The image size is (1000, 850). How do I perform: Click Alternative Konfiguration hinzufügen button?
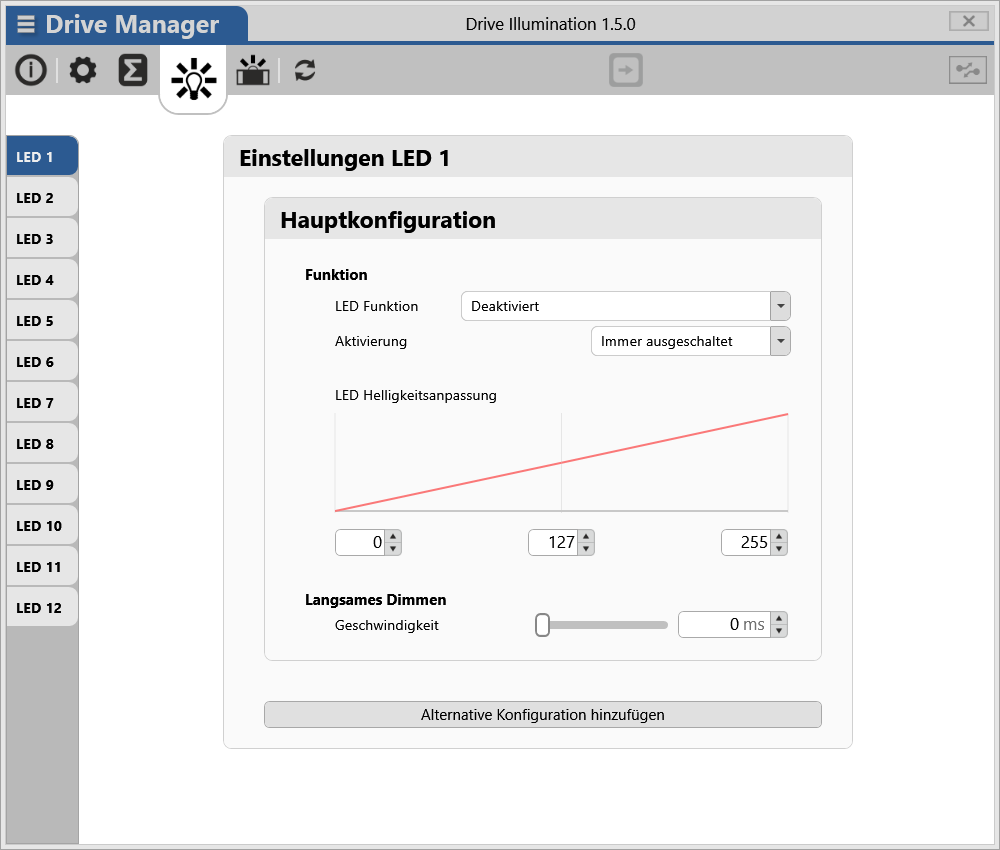pos(542,715)
